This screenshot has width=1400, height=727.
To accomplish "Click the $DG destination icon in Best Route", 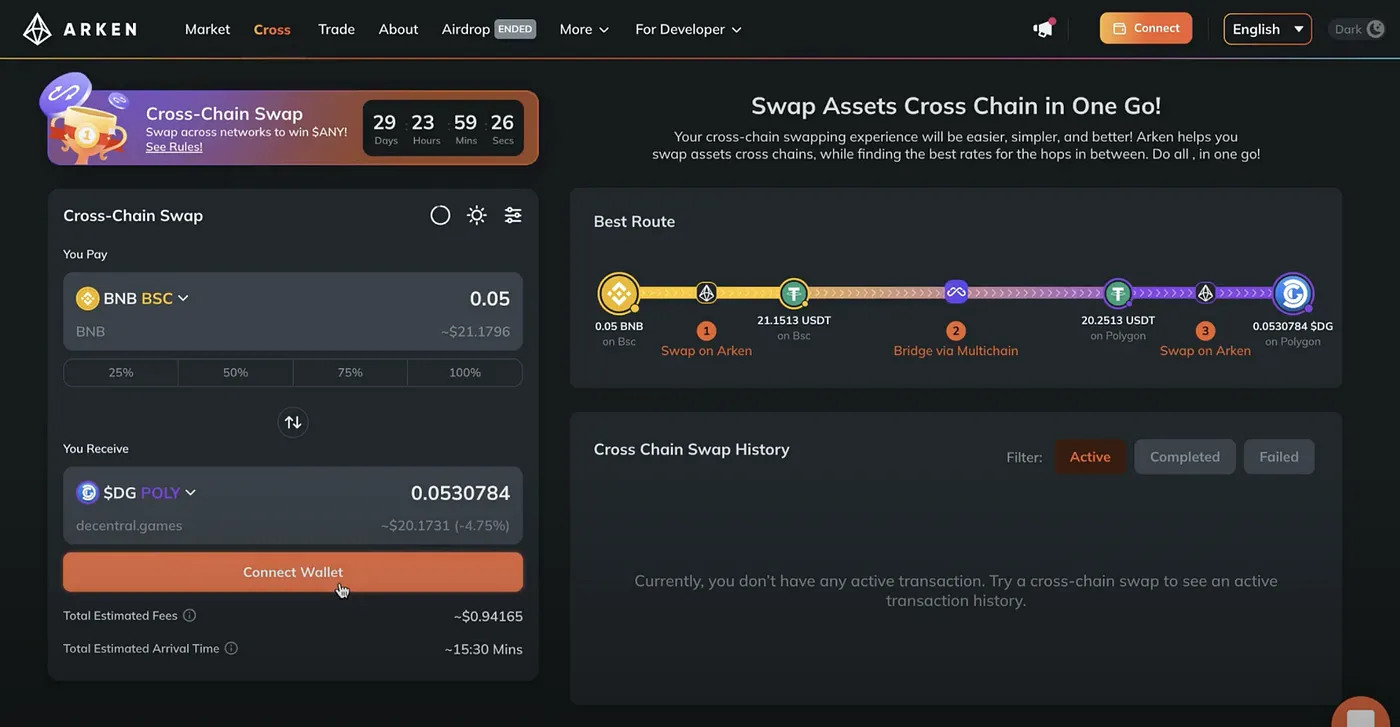I will [x=1293, y=294].
